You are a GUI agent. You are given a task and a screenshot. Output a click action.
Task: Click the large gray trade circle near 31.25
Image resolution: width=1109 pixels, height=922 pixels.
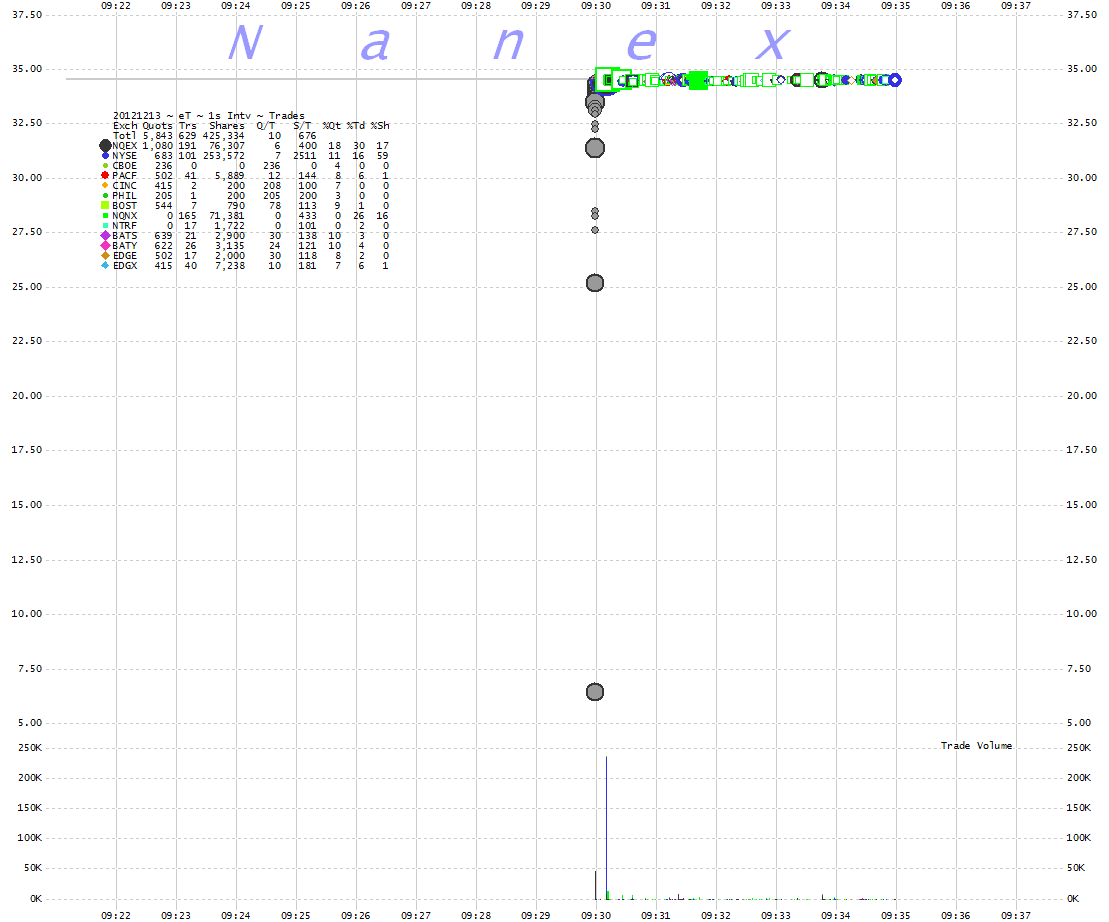pyautogui.click(x=595, y=148)
